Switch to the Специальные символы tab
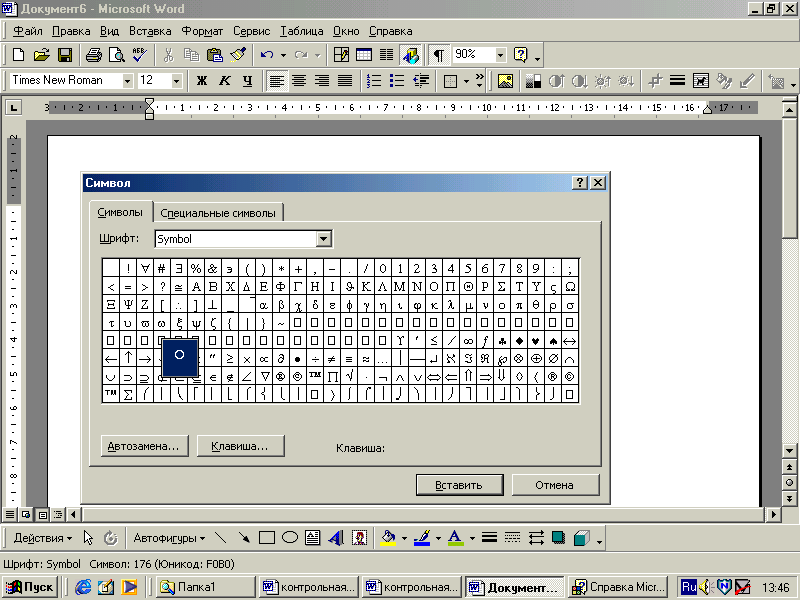Screen dimensions: 800x600 218,213
